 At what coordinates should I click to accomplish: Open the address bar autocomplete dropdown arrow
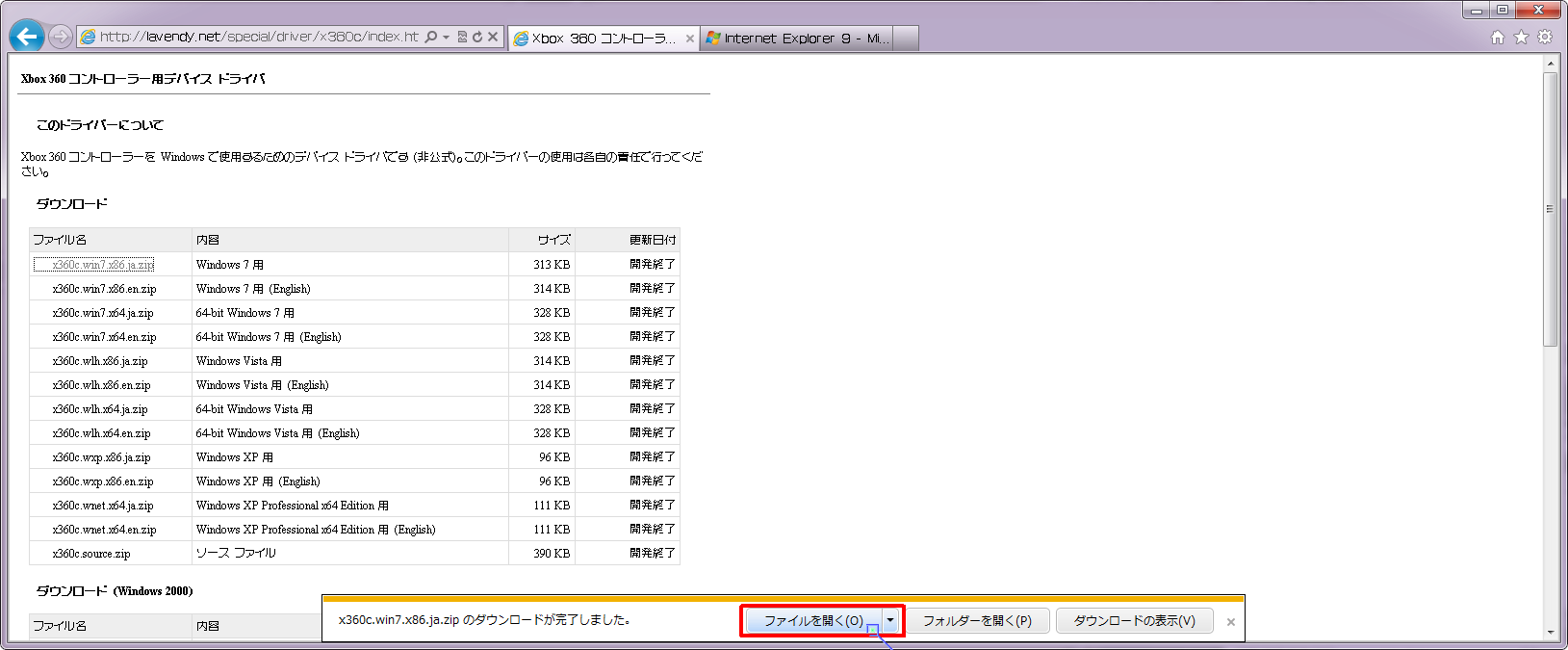pos(446,38)
